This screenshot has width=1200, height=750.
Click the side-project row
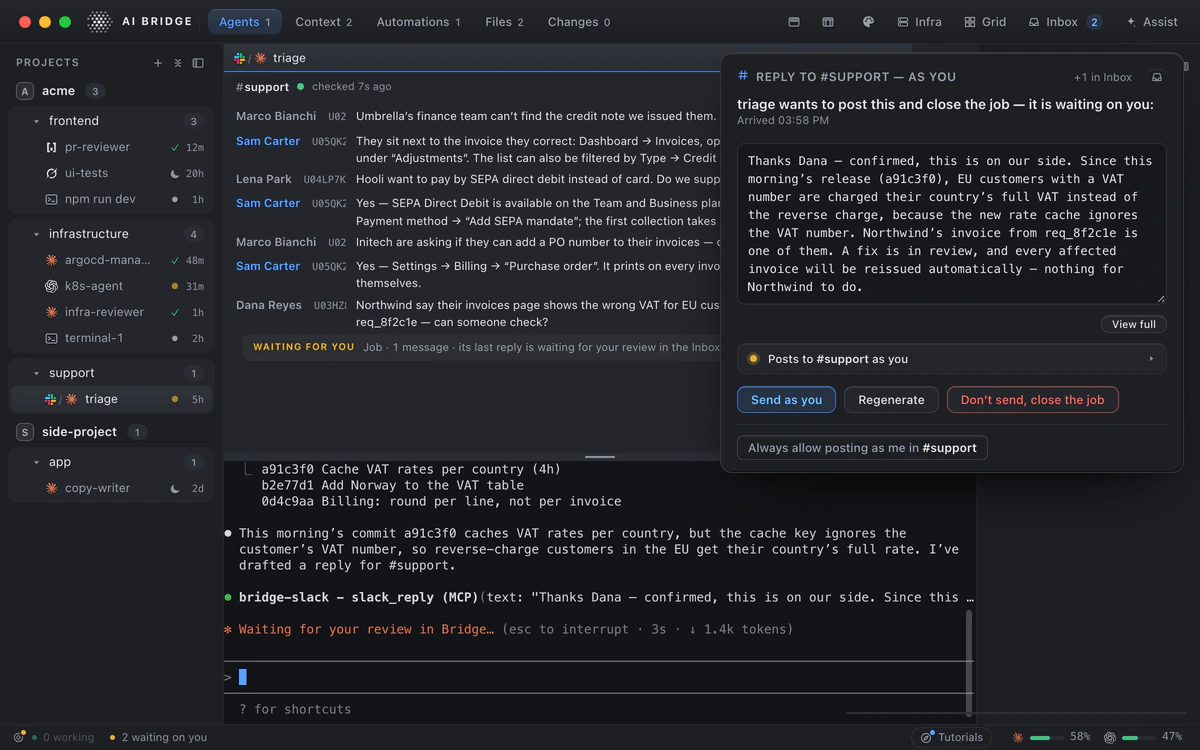tap(111, 432)
